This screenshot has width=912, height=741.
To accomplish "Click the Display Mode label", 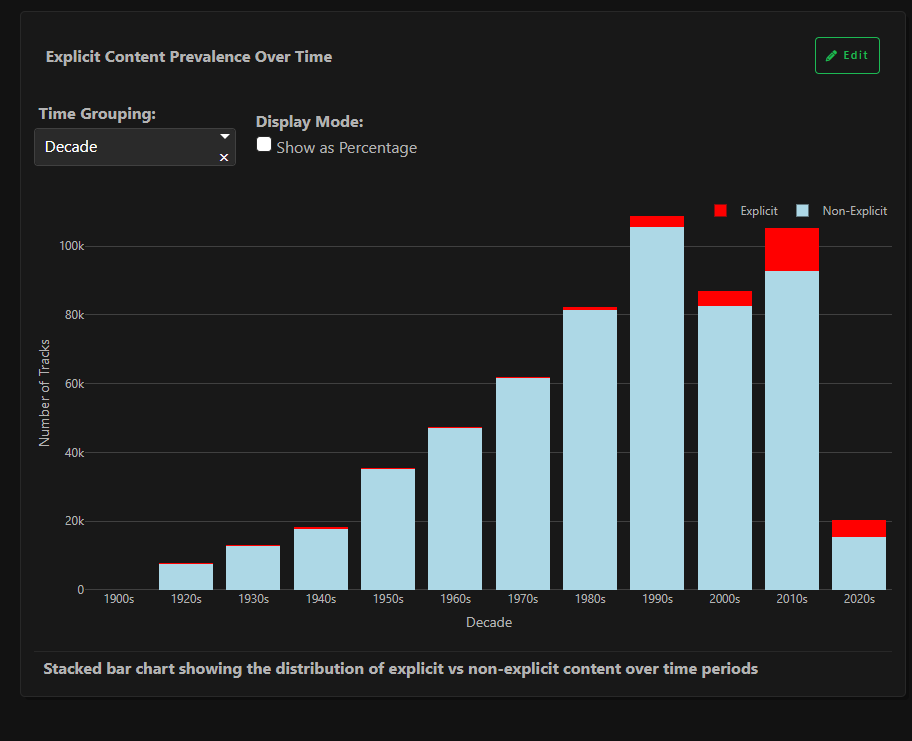I will tap(309, 122).
